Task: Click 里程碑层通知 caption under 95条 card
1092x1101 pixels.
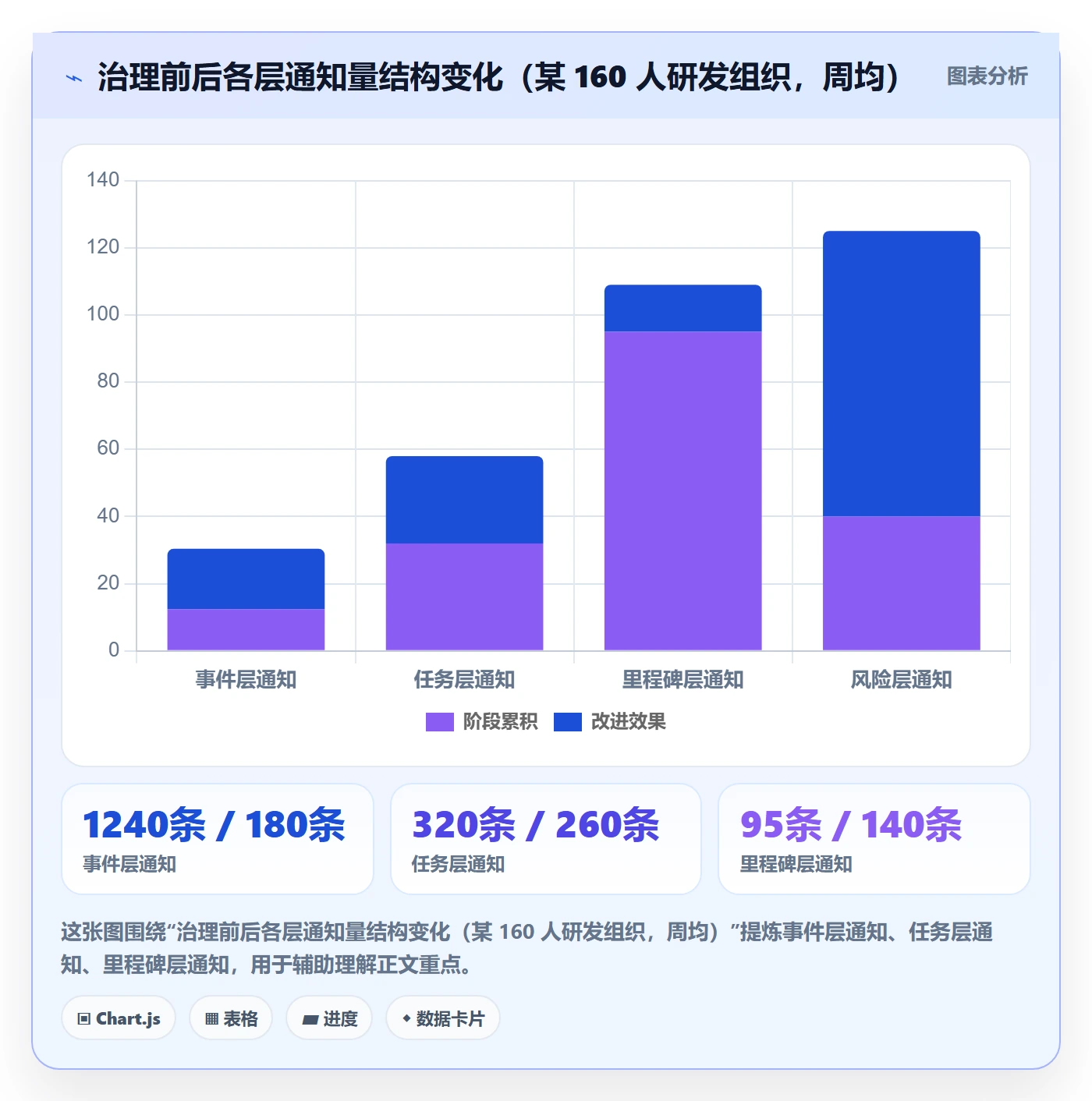Action: (x=796, y=864)
